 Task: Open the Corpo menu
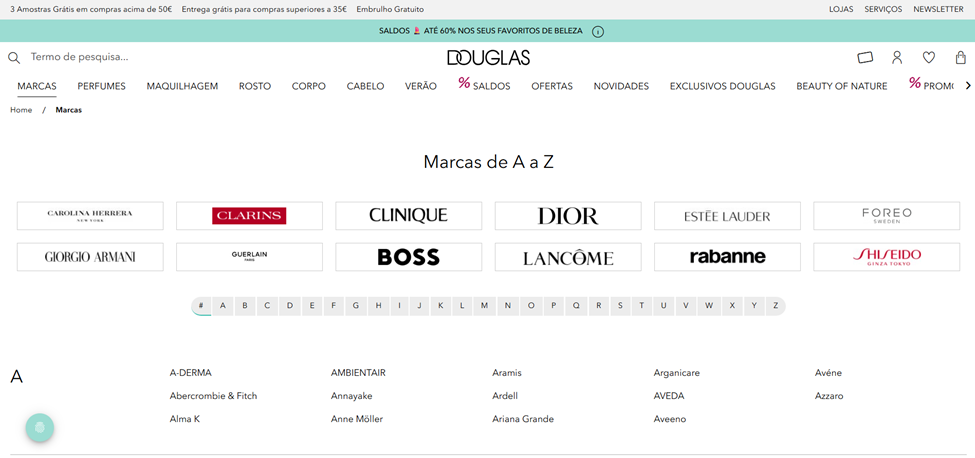point(308,86)
